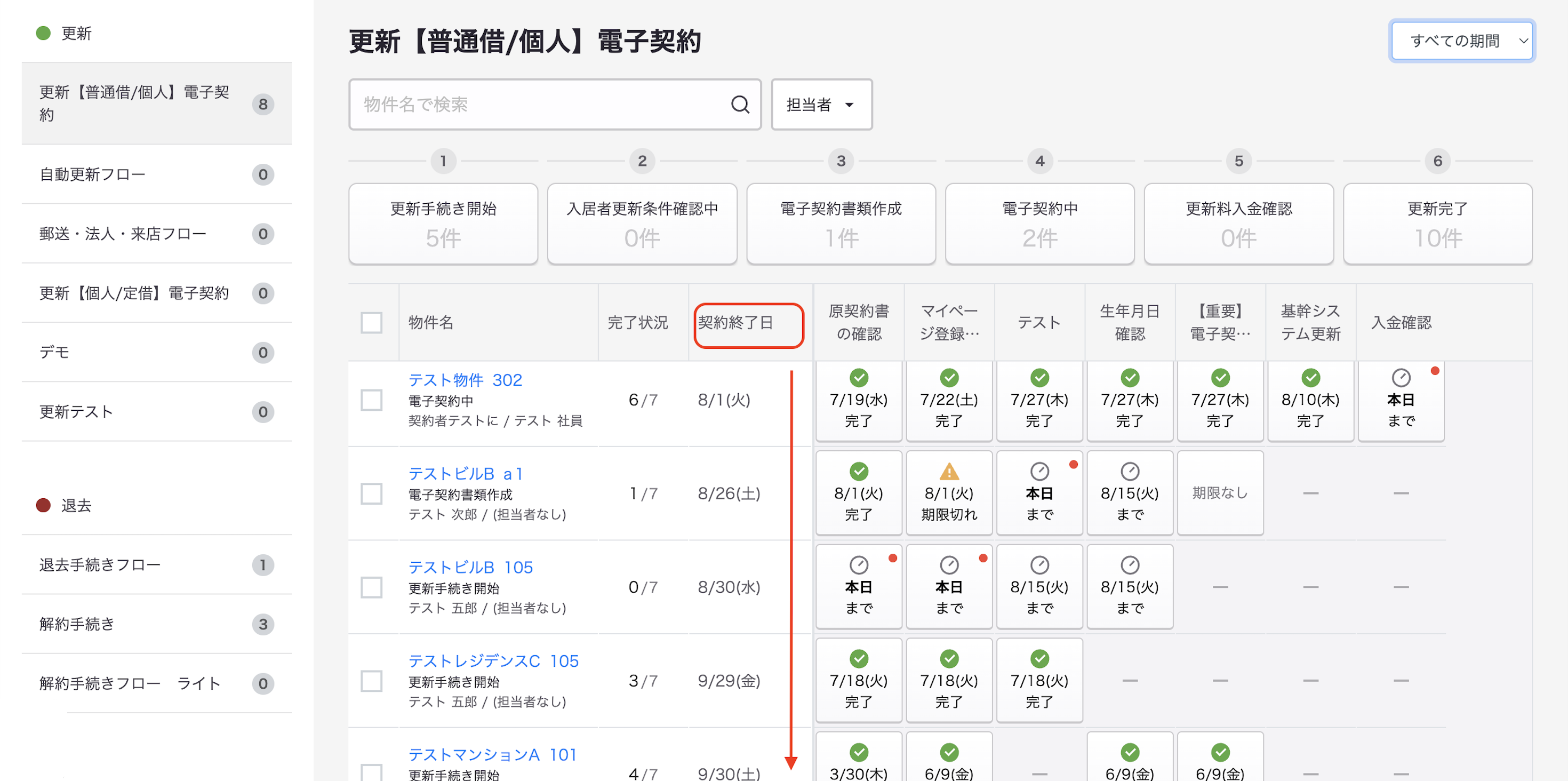
Task: Click the 基幹システム更新 column header
Action: click(1310, 323)
